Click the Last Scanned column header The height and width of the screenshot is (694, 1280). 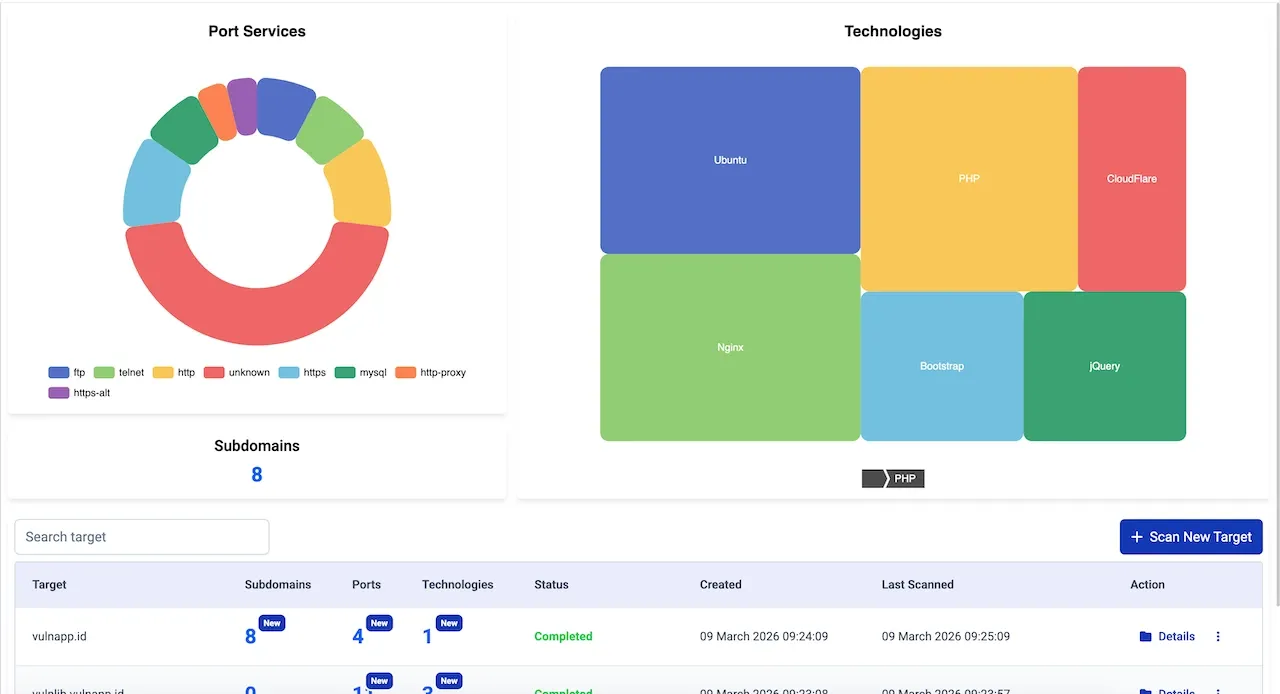tap(917, 585)
